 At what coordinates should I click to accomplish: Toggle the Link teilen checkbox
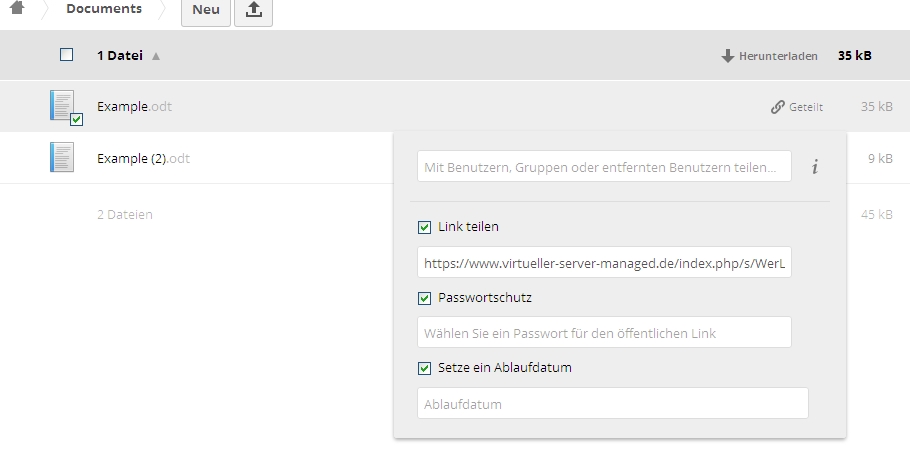425,228
